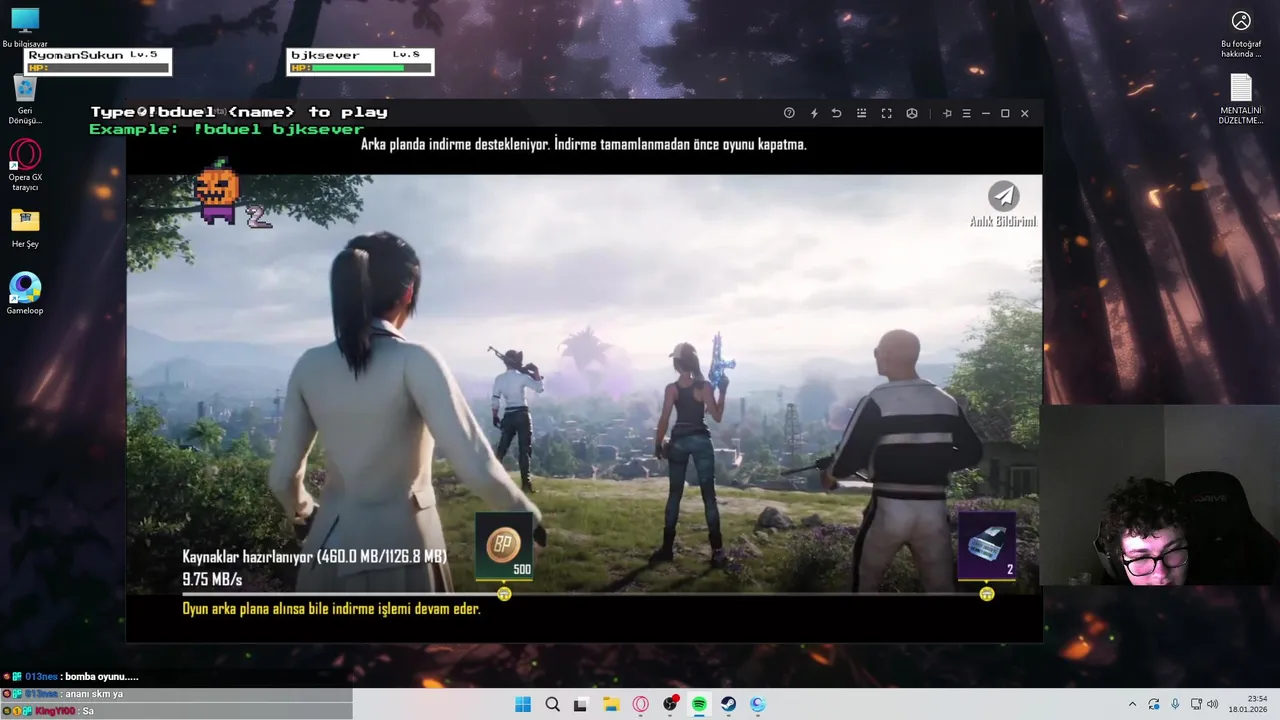
Task: Click the "RyomanSukun" player name
Action: (x=76, y=55)
